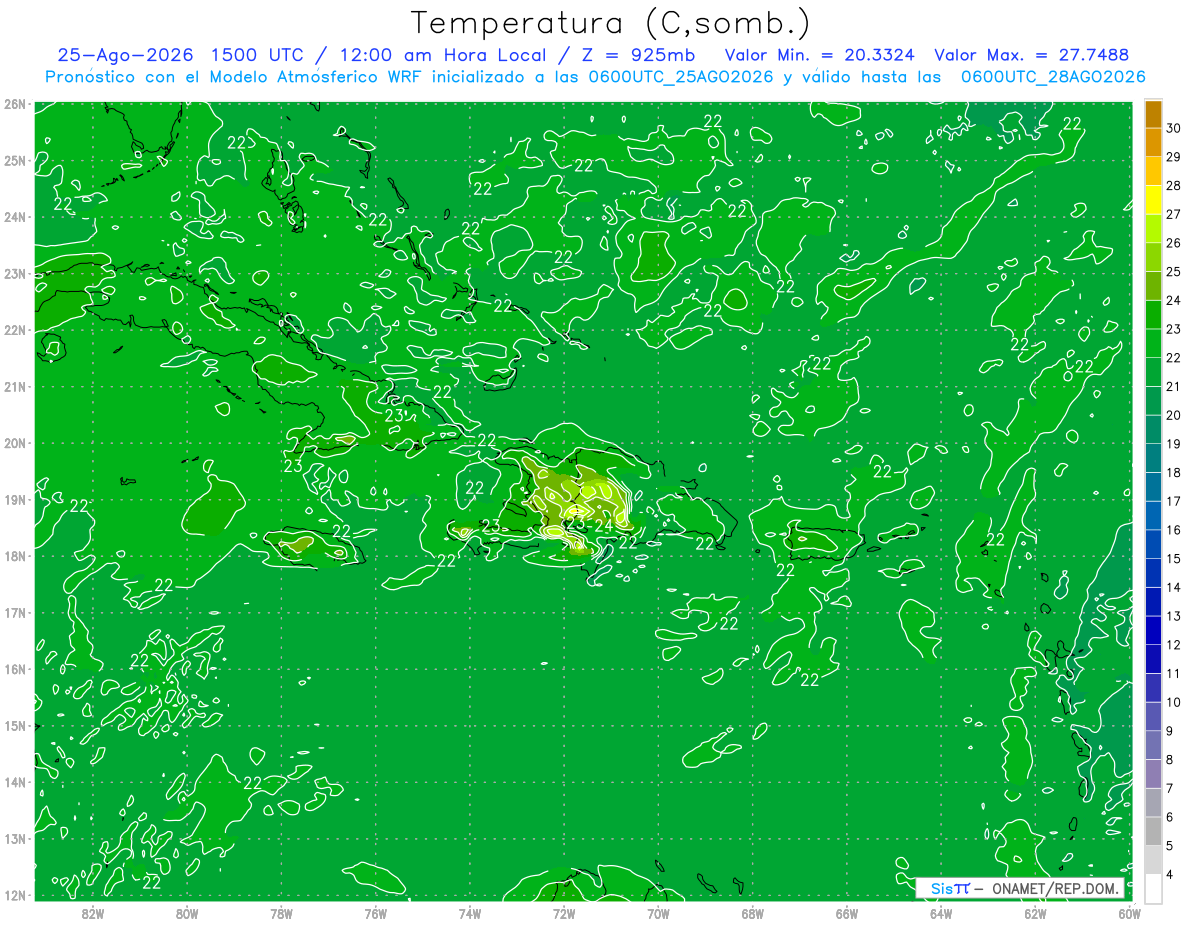Click the latitude axis label "17N"

15,612
